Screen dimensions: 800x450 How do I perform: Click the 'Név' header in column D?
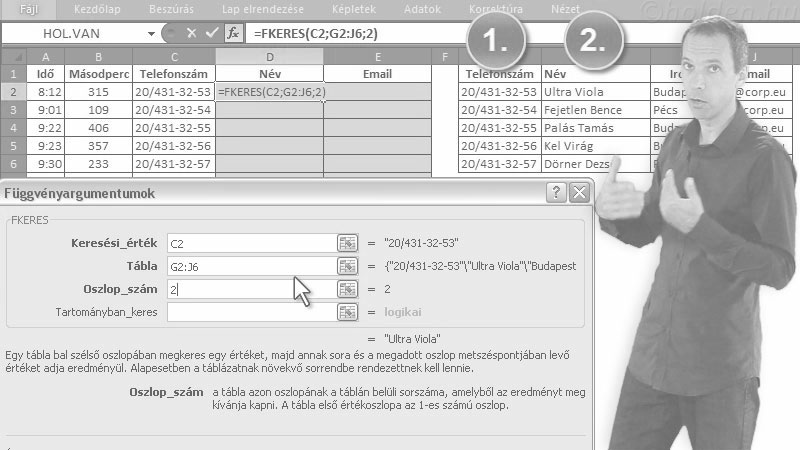click(x=269, y=74)
